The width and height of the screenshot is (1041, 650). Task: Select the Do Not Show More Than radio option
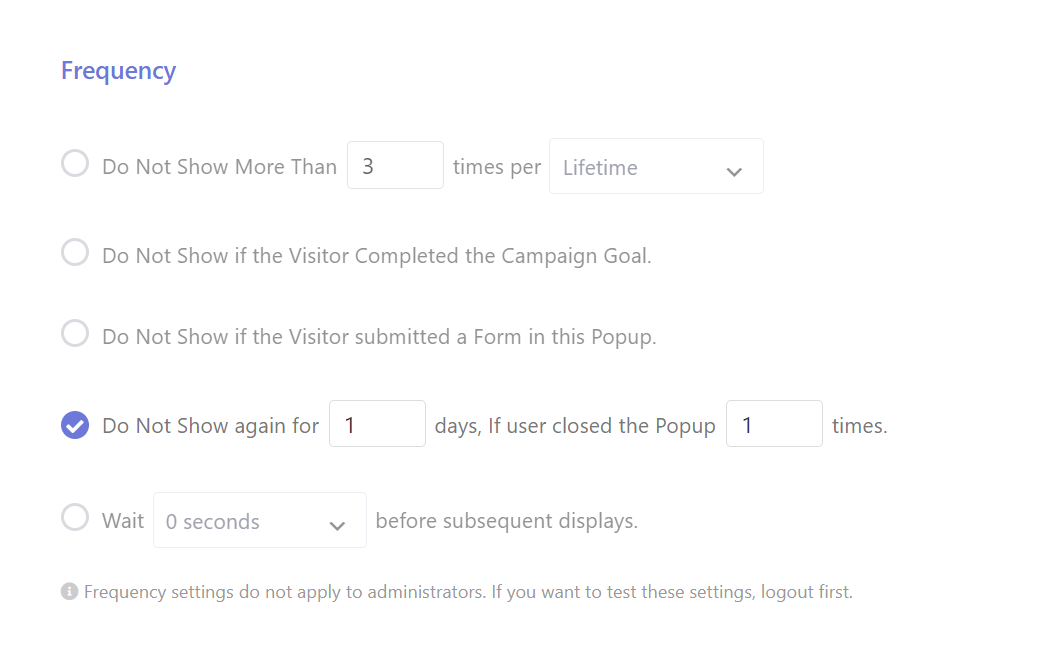(x=75, y=163)
